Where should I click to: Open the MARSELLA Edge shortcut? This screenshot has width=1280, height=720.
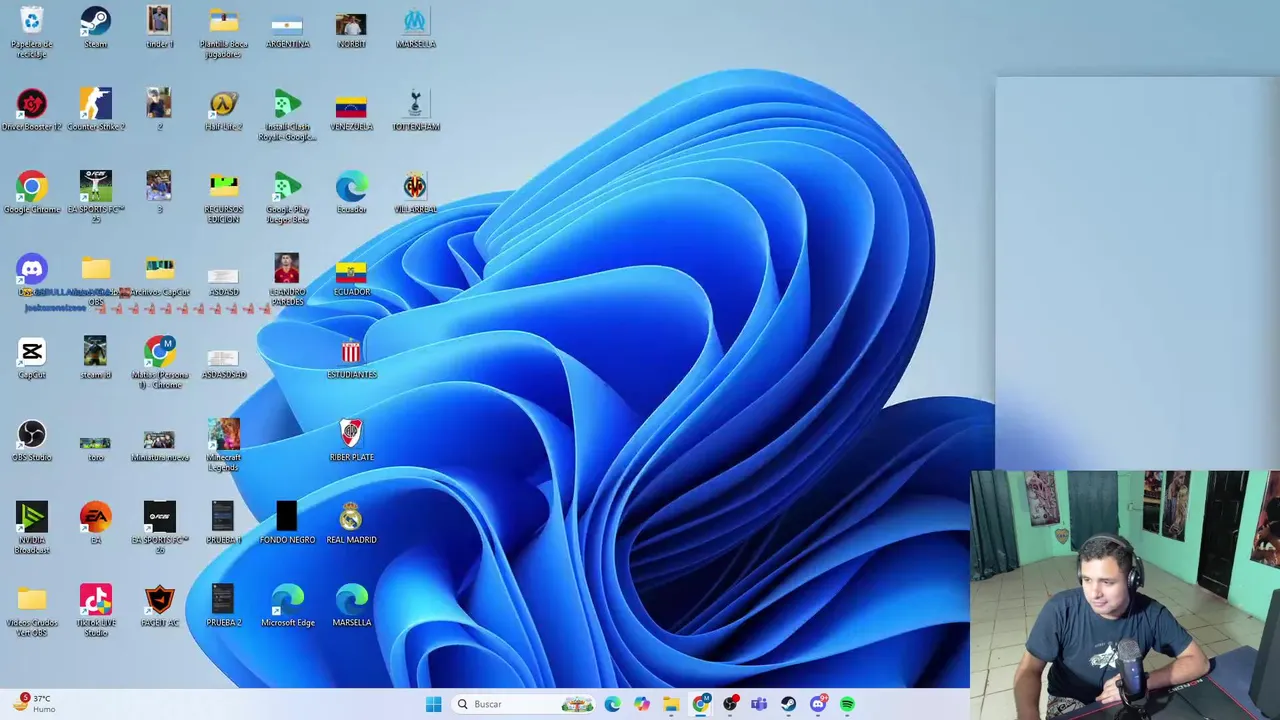pos(351,606)
